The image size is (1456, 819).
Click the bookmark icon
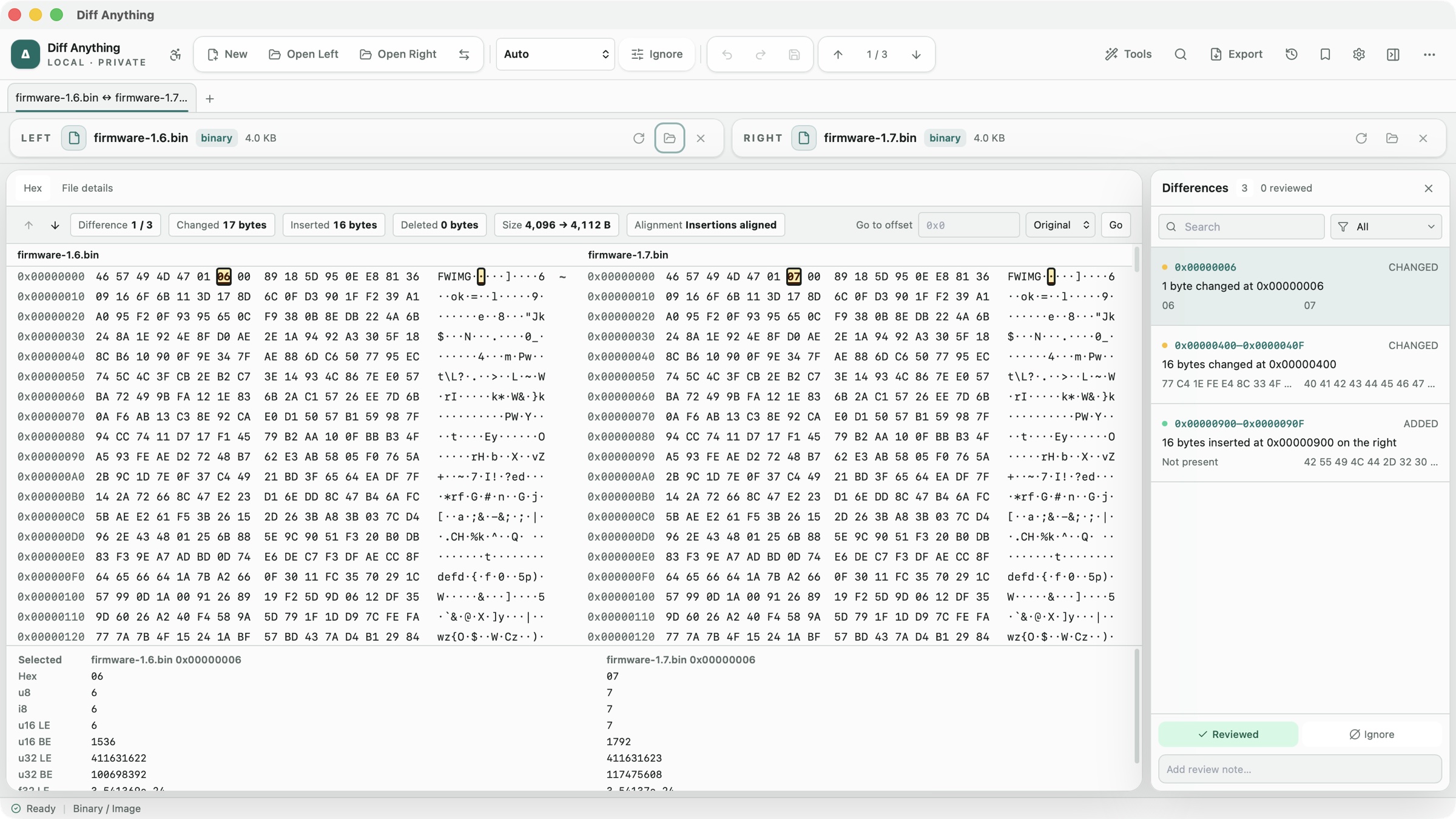[1326, 55]
